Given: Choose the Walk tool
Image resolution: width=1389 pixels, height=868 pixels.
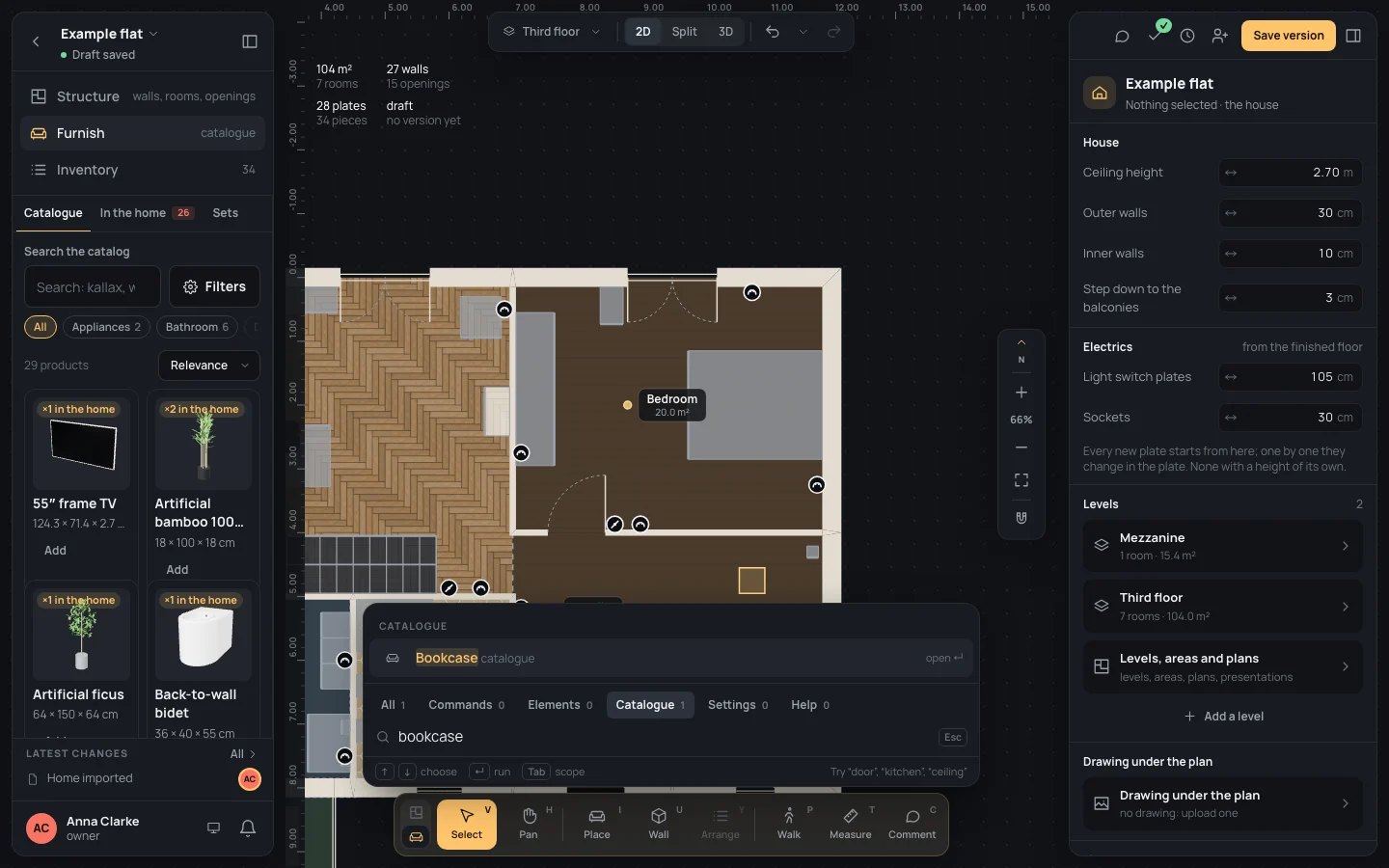Looking at the screenshot, I should point(789,824).
